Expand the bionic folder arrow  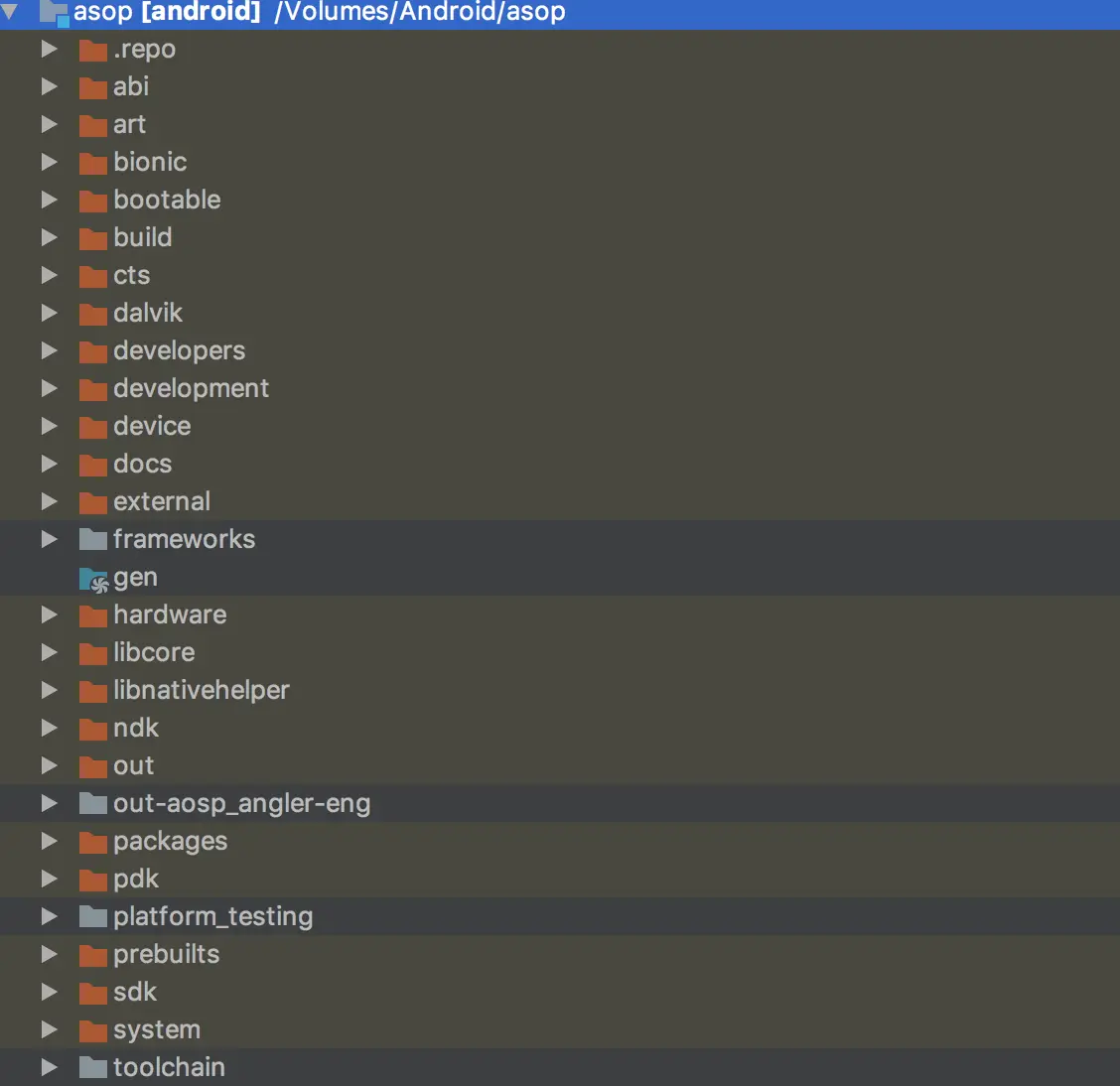coord(50,162)
